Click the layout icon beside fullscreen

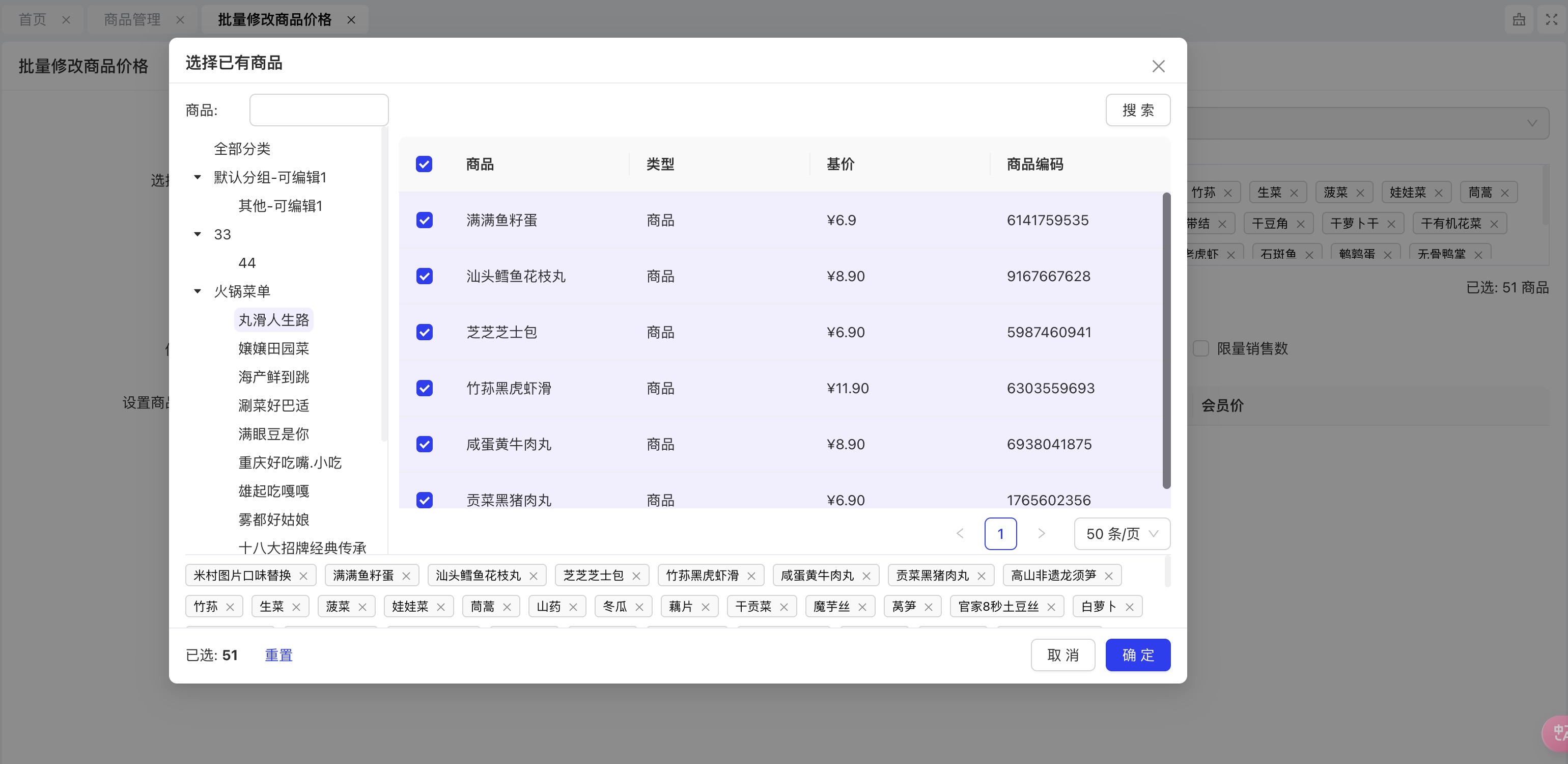pos(1519,19)
